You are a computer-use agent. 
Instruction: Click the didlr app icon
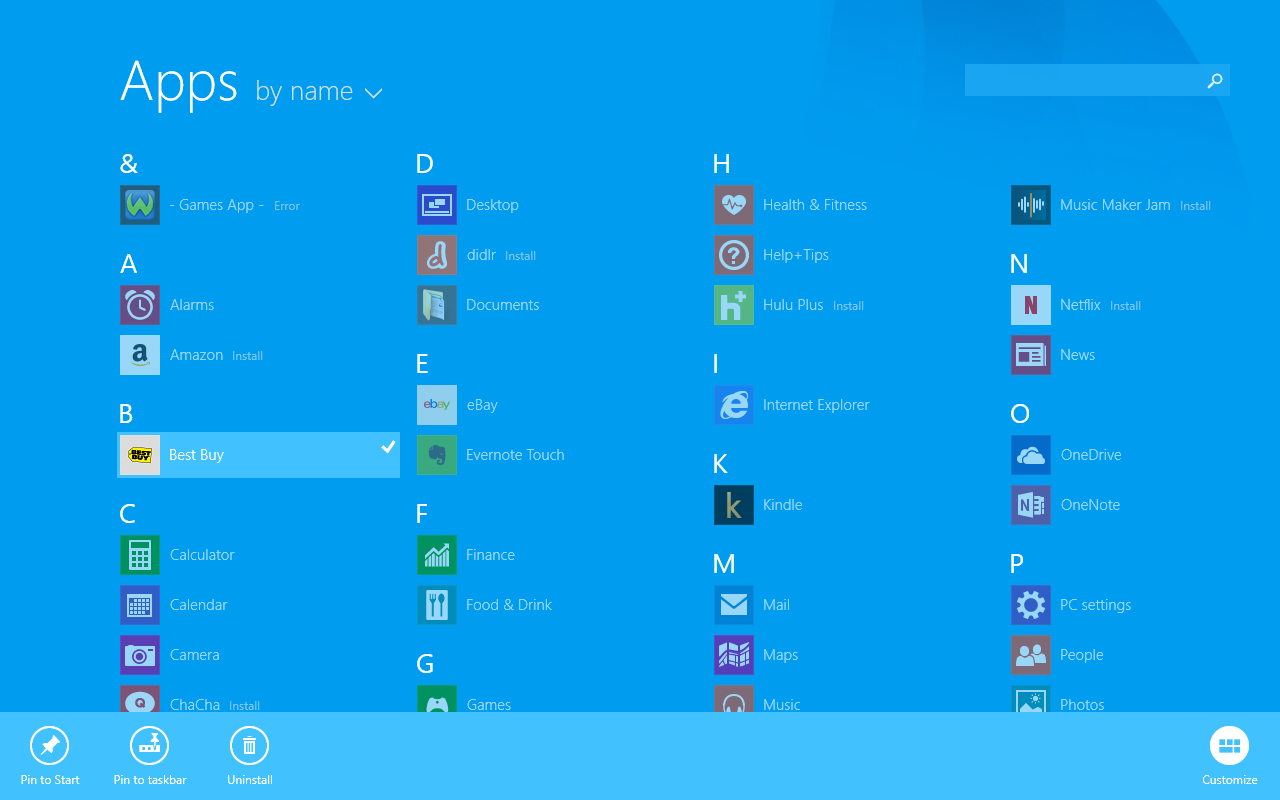tap(437, 255)
